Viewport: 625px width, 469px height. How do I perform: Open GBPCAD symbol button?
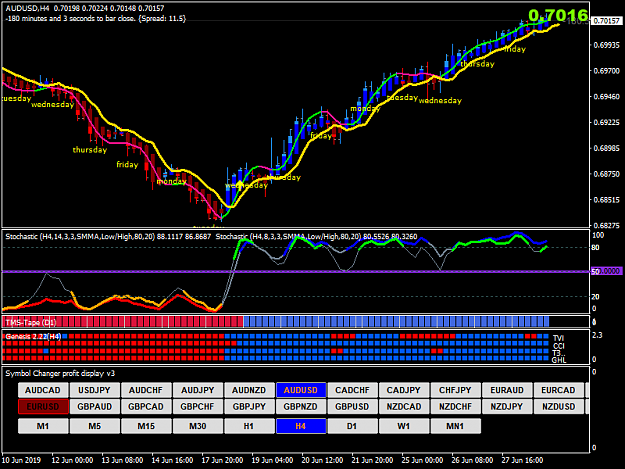[146, 407]
